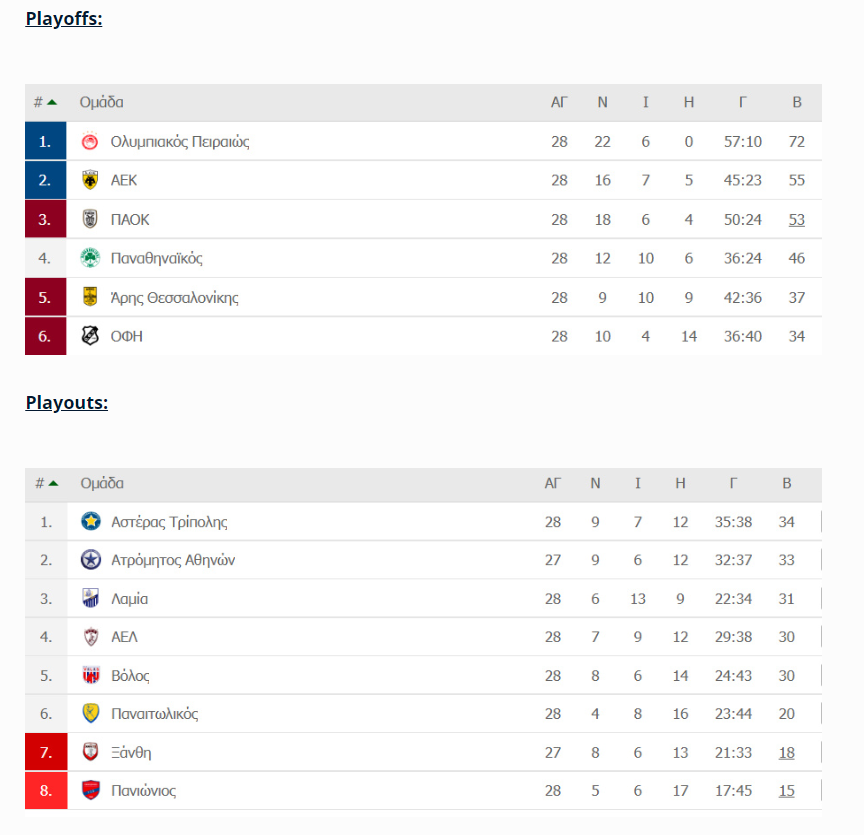Viewport: 864px width, 835px height.
Task: Click the Β points header in Playoffs
Action: click(x=797, y=102)
